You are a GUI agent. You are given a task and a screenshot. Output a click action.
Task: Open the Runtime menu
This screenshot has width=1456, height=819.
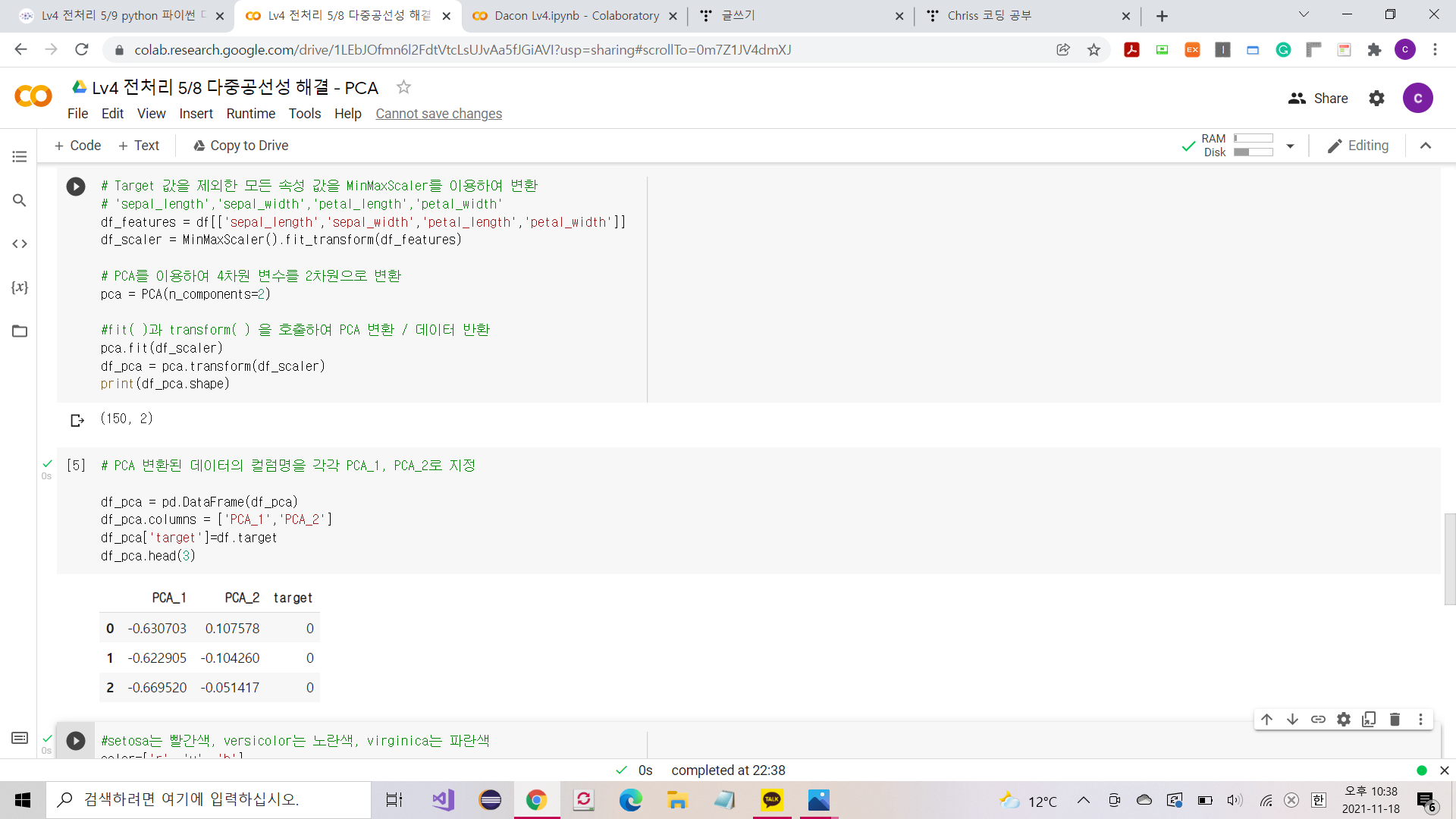(250, 114)
